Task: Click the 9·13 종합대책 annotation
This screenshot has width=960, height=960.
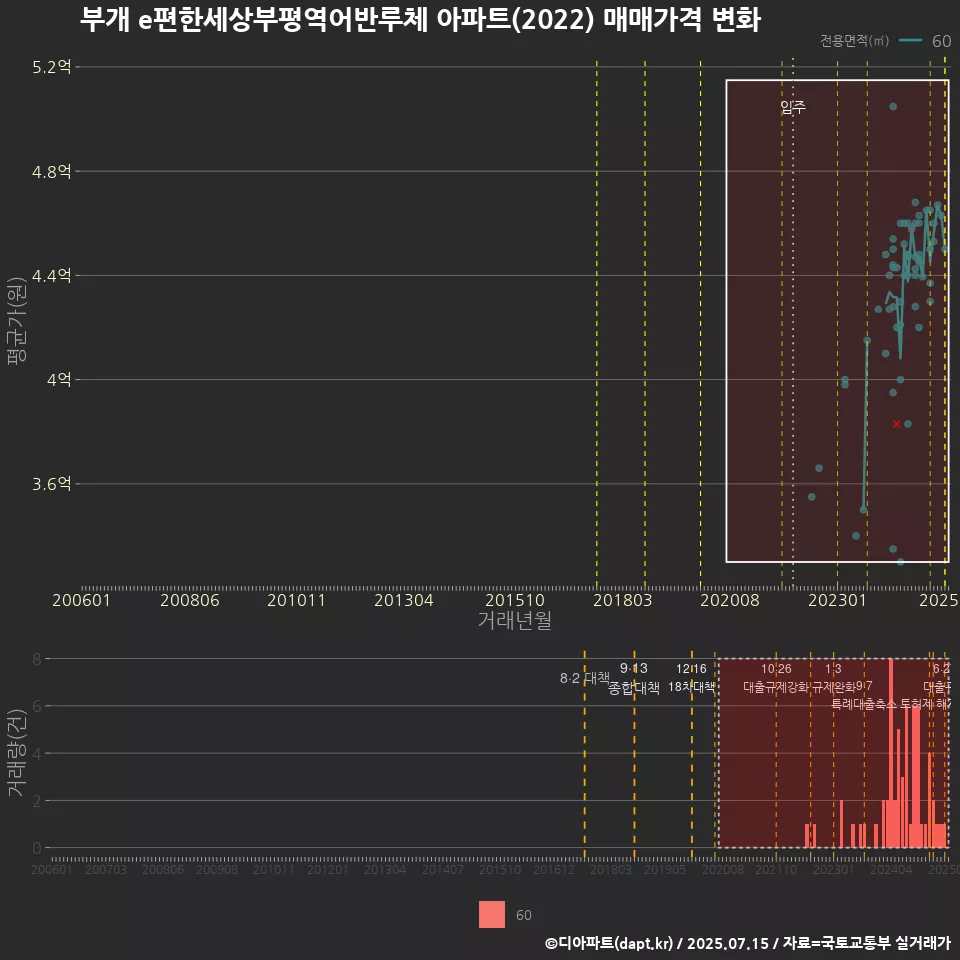Action: pyautogui.click(x=634, y=678)
